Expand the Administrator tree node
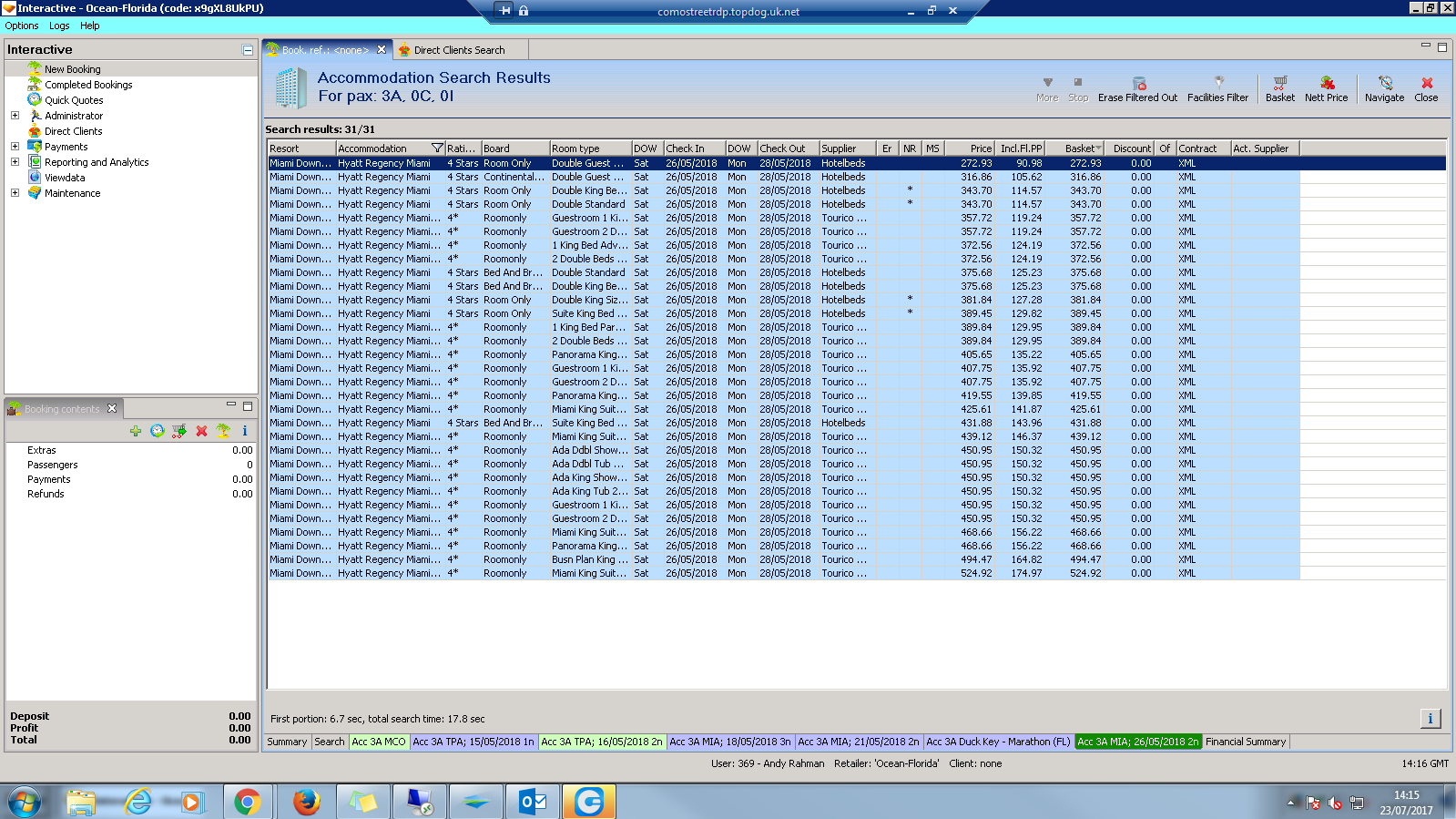Viewport: 1456px width, 819px height. pos(15,116)
